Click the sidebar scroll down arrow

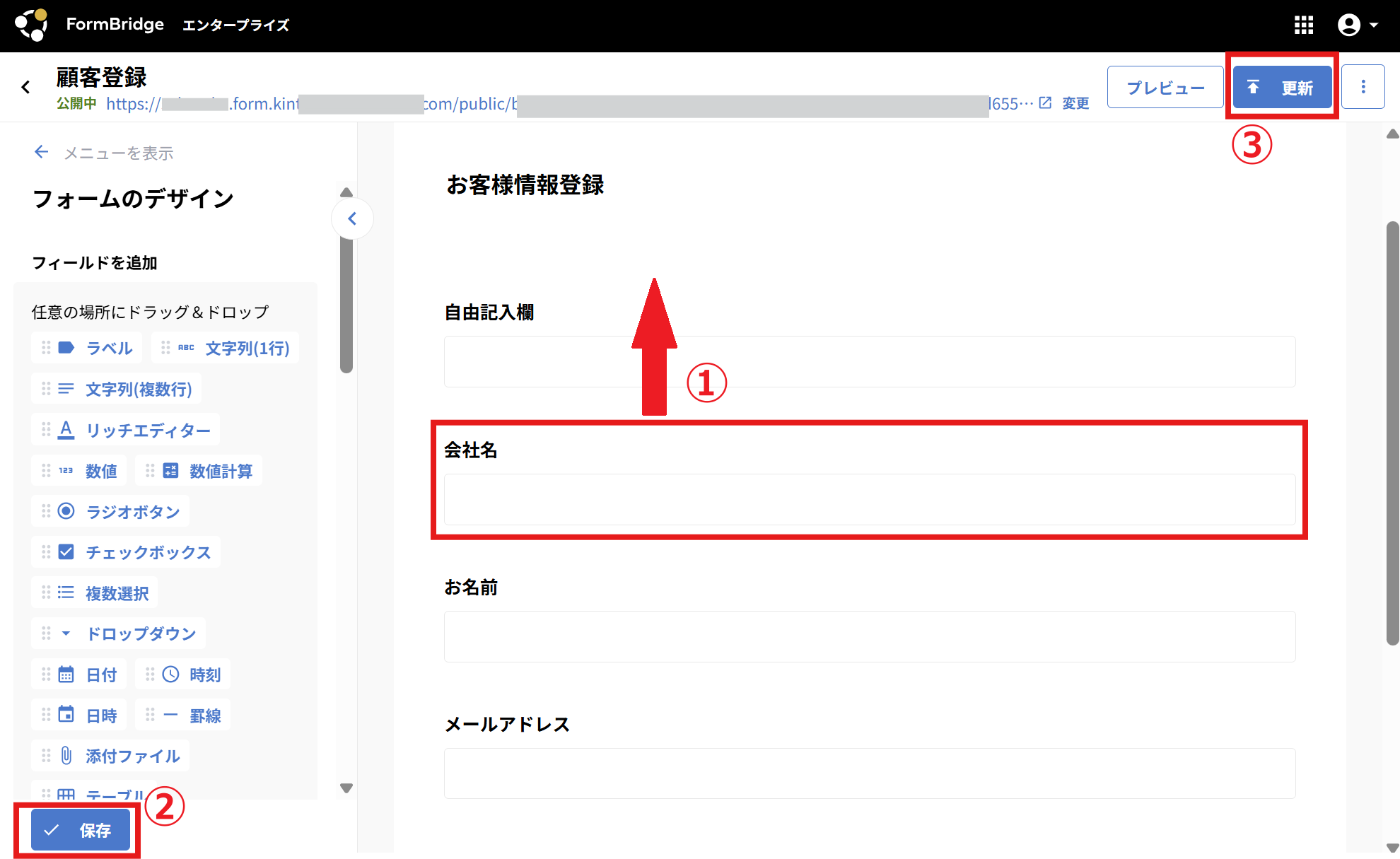pos(346,788)
